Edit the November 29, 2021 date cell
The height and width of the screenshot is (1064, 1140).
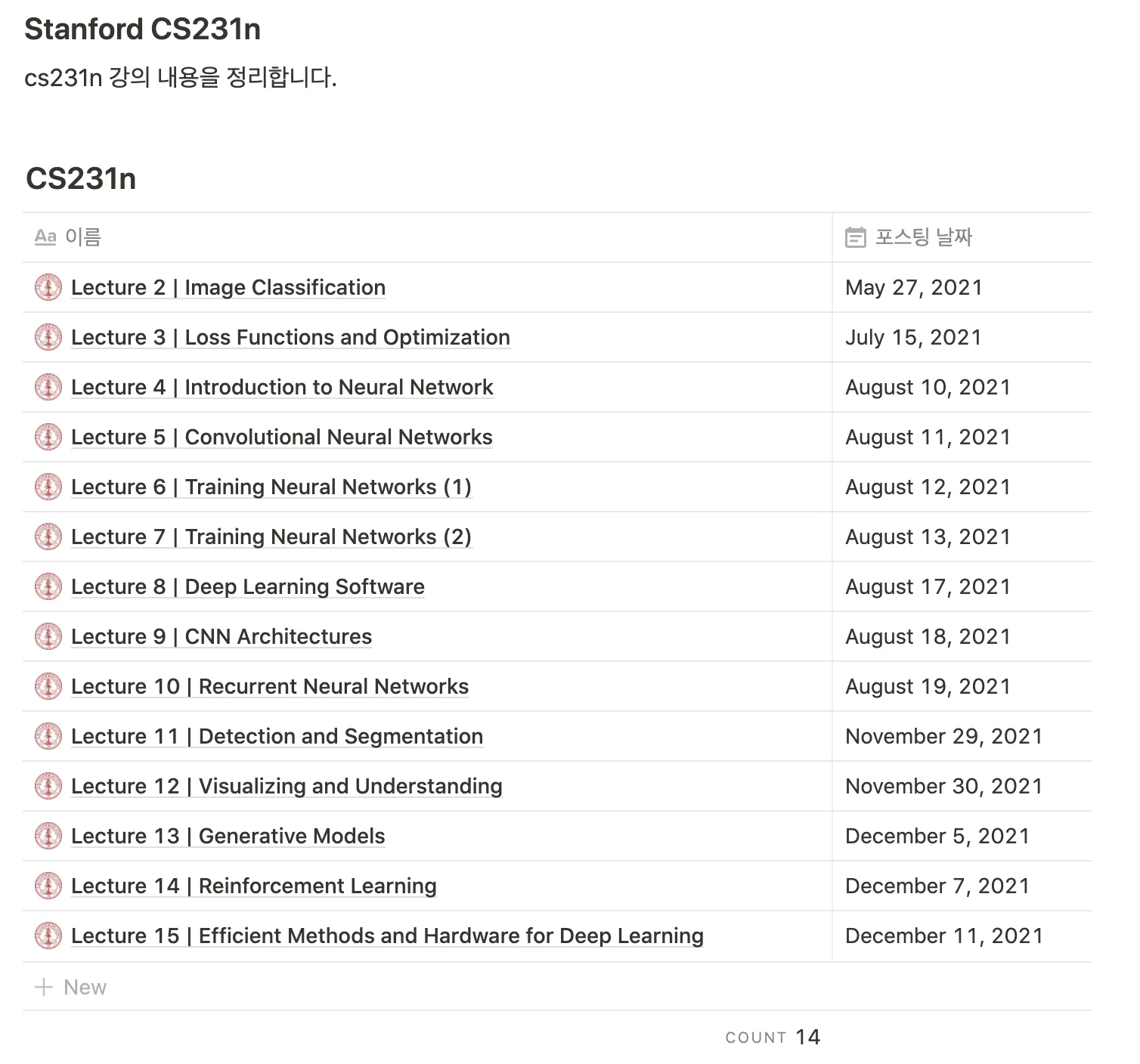click(x=962, y=736)
